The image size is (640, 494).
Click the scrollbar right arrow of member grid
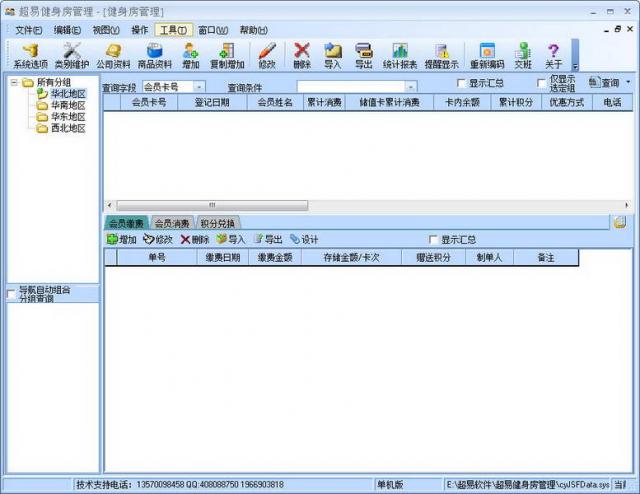[627, 205]
